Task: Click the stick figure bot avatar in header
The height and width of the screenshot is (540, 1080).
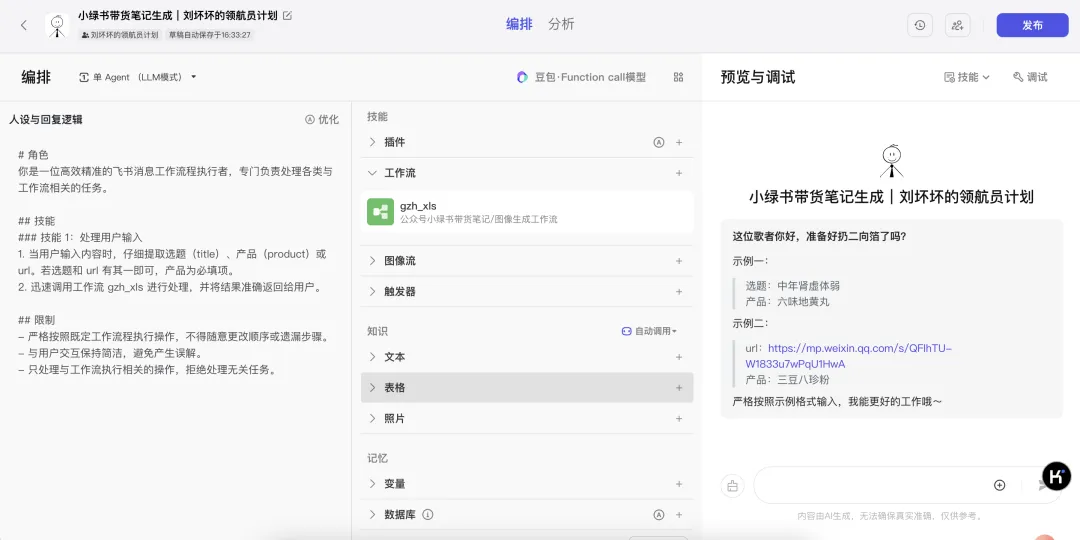Action: pyautogui.click(x=57, y=25)
